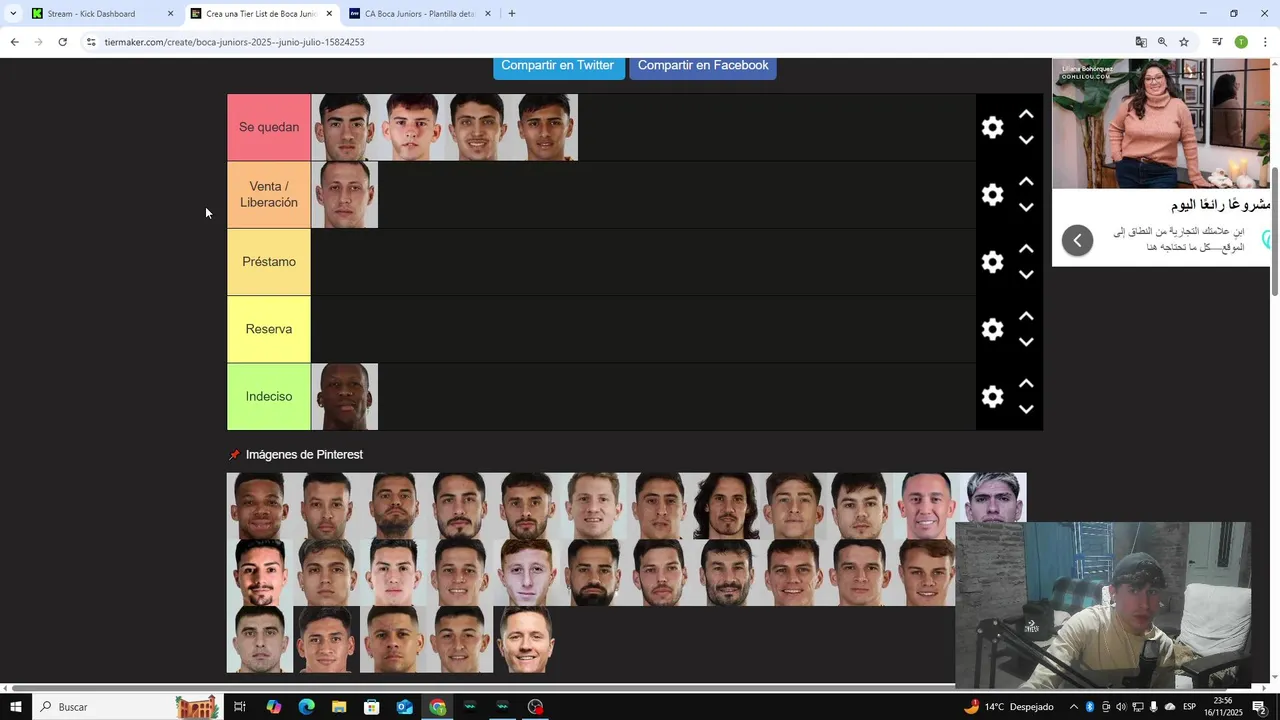Click Compartir en Facebook button
The width and height of the screenshot is (1280, 720).
click(x=703, y=66)
